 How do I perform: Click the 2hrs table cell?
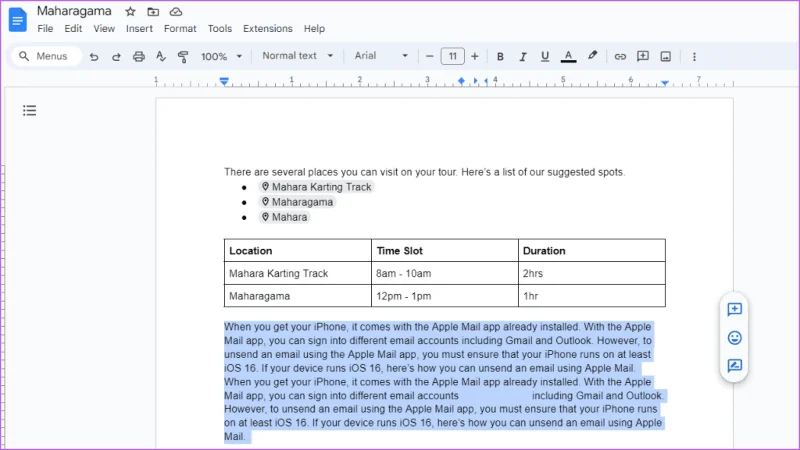[592, 273]
